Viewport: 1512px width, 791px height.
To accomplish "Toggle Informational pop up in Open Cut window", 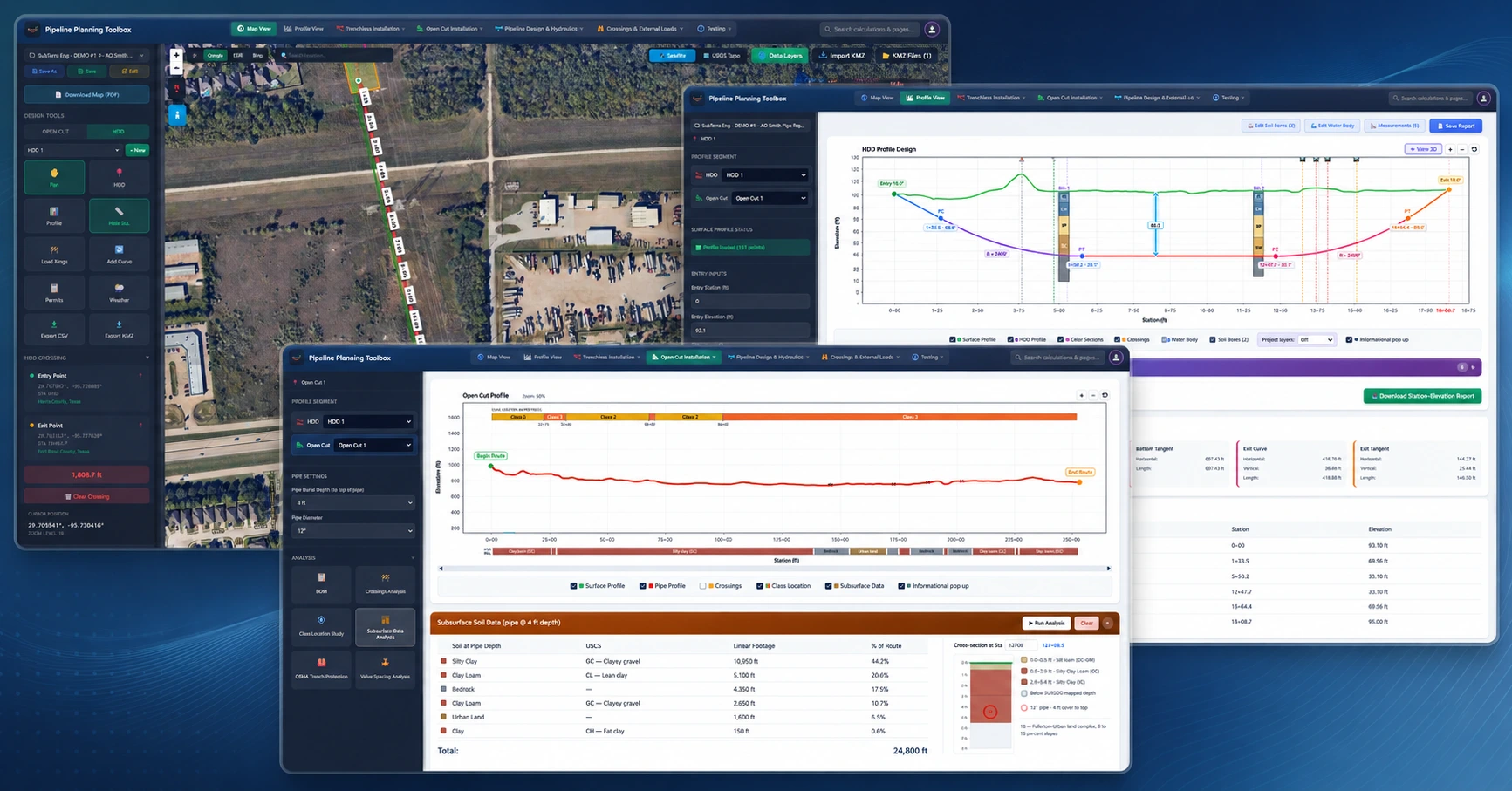I will [x=901, y=586].
